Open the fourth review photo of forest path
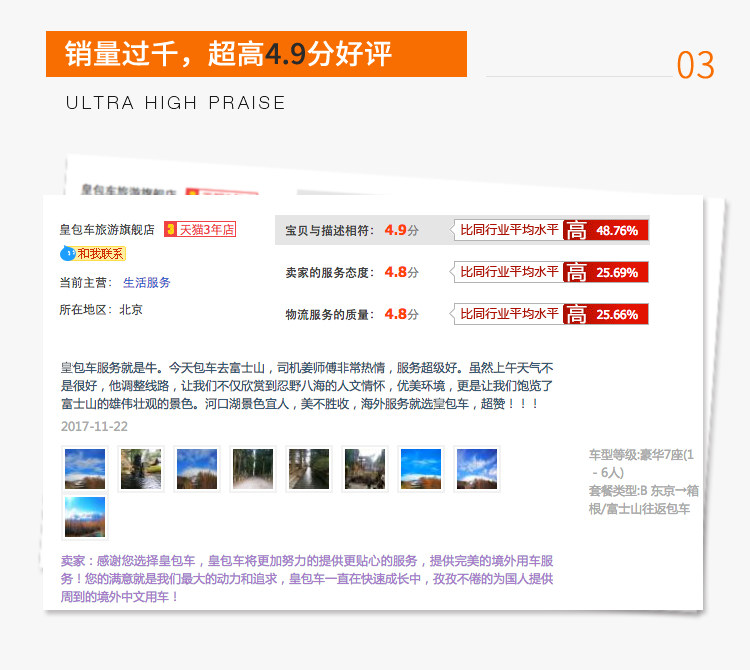Image resolution: width=750 pixels, height=670 pixels. (x=253, y=469)
